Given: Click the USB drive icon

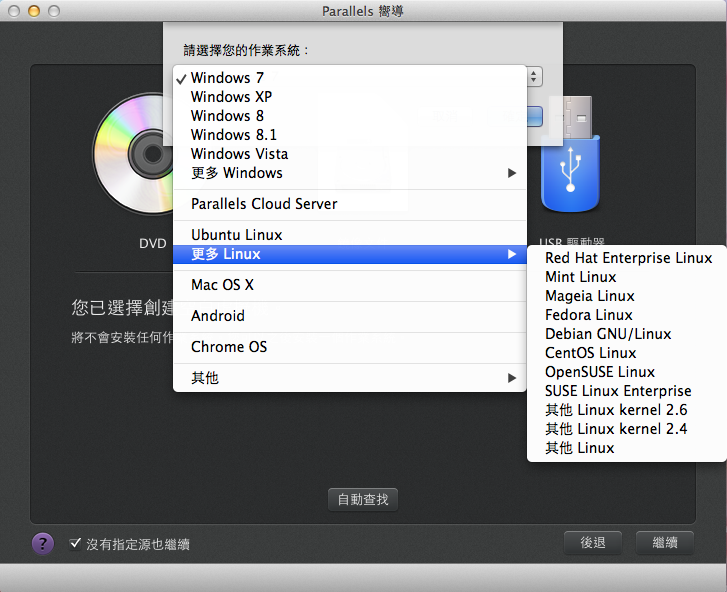Looking at the screenshot, I should 572,154.
